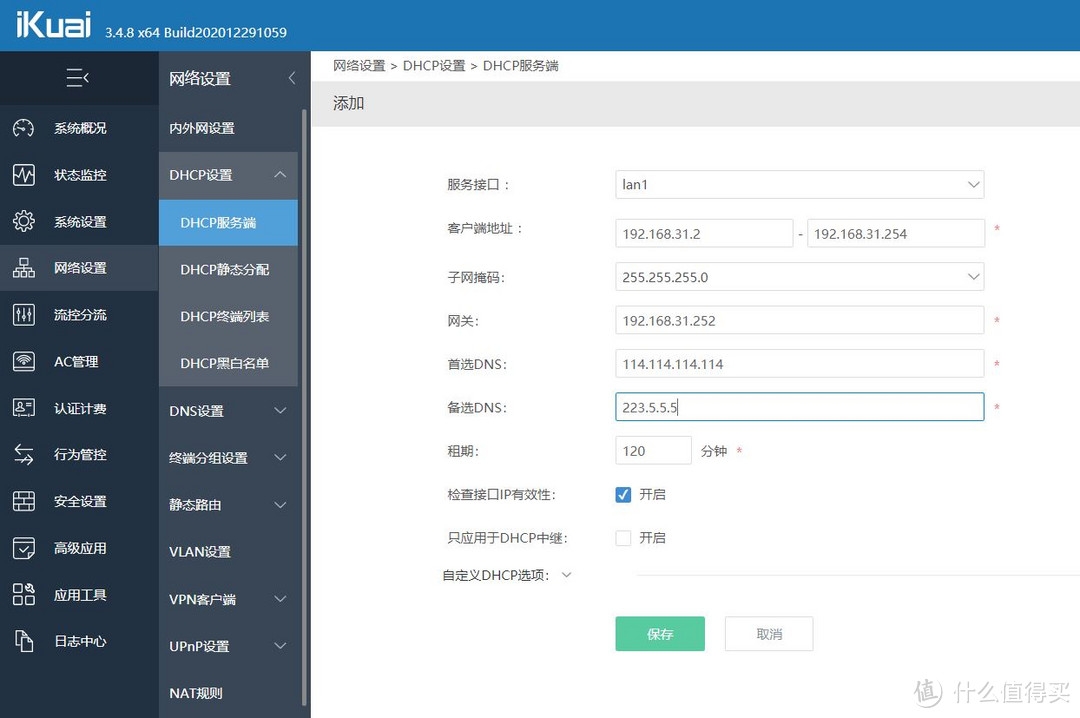Screen dimensions: 1080x718
Task: Click the submenu vertical scrollbar
Action: [304, 407]
